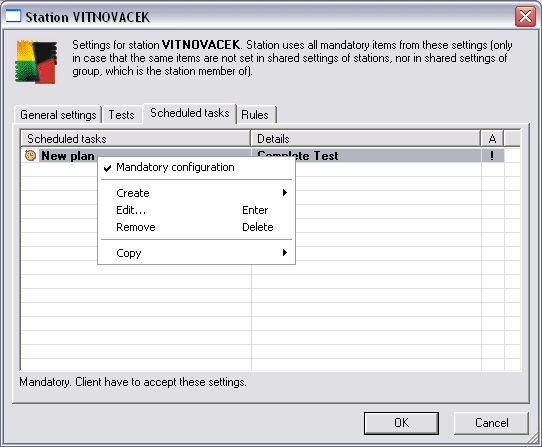Toggle the Mandatory configuration checkmark
The image size is (542, 447).
pos(108,168)
